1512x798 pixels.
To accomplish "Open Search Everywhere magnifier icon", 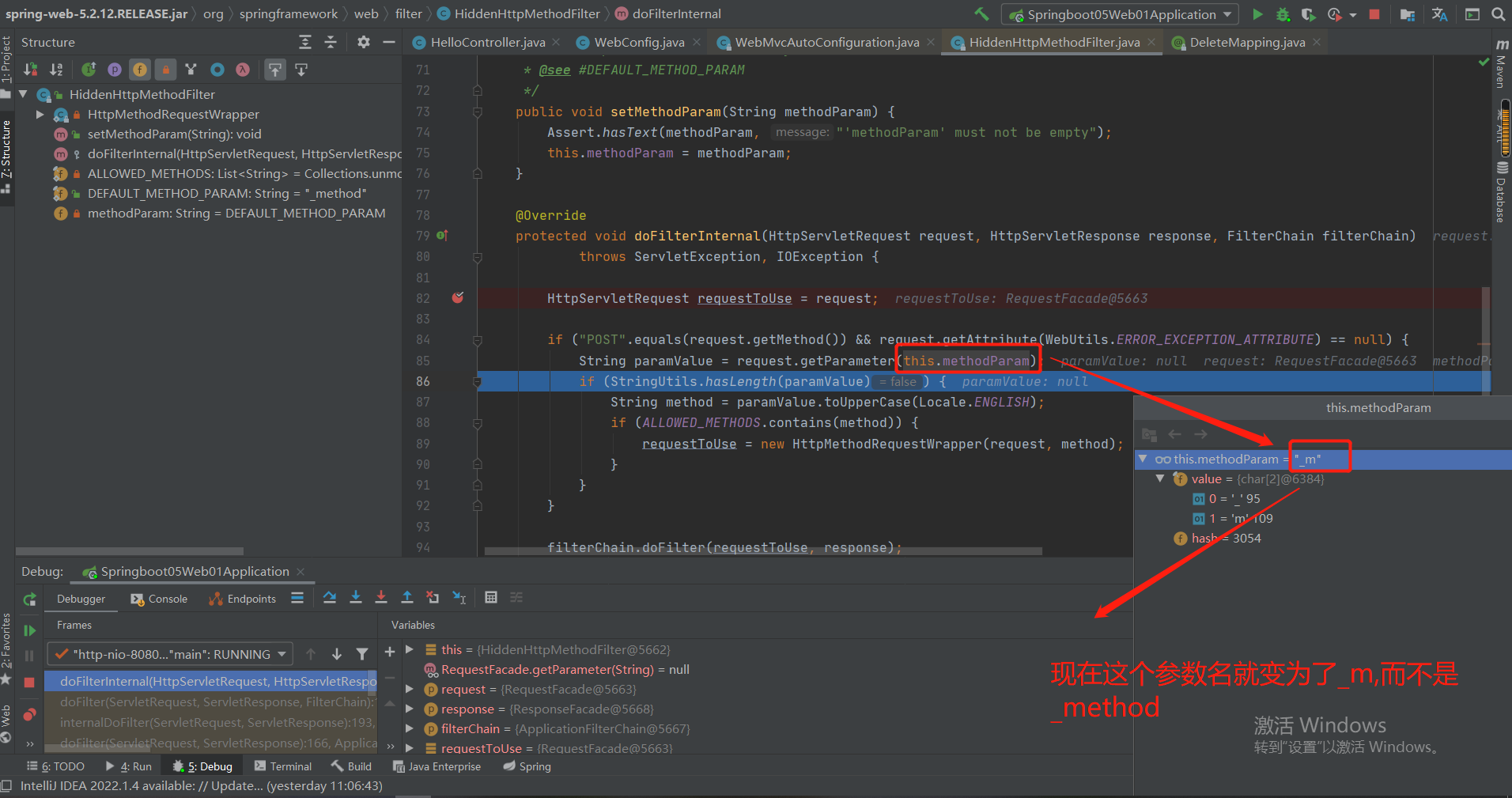I will click(1499, 14).
